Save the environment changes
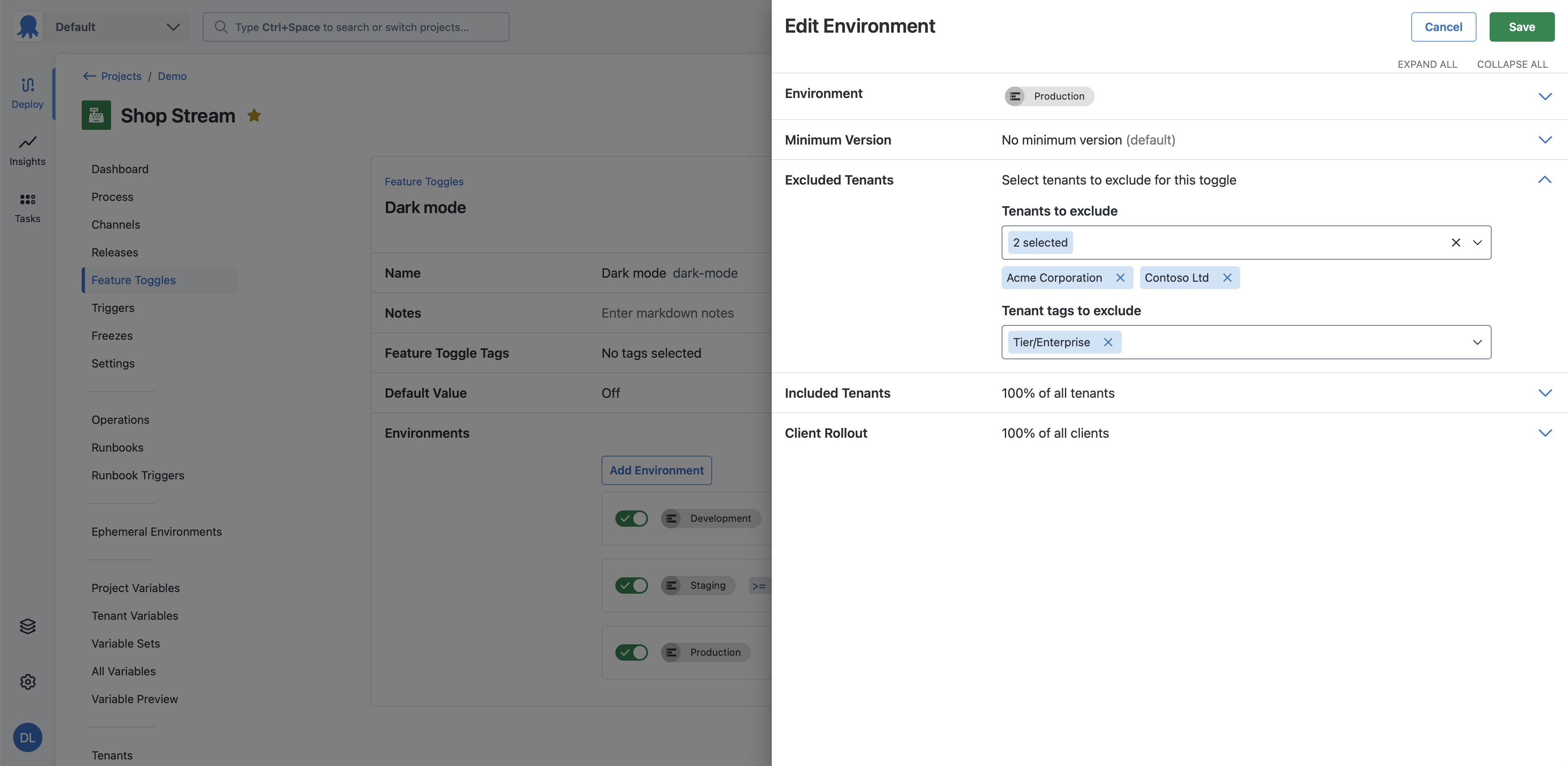 1522,27
